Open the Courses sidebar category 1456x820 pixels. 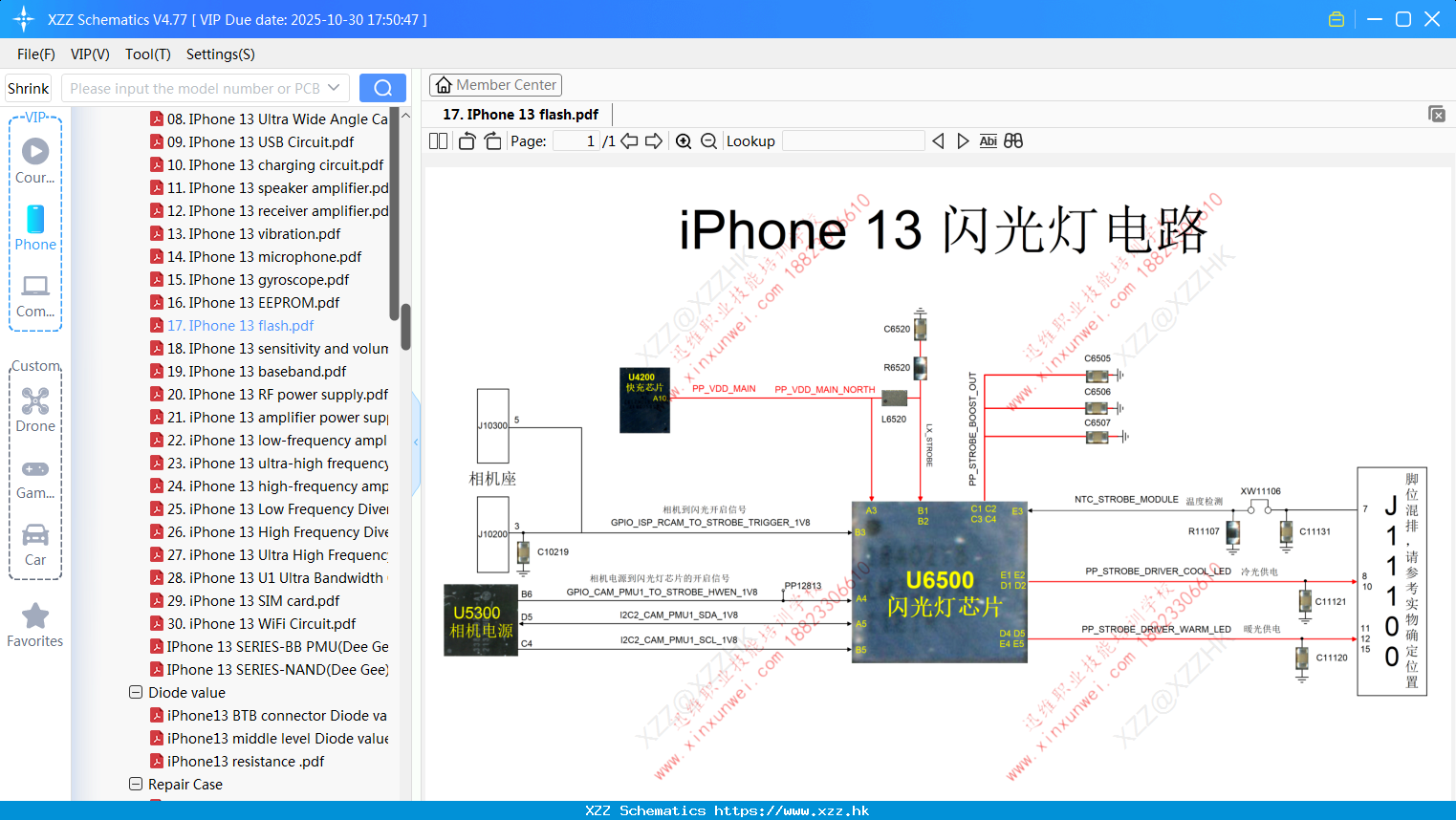(x=35, y=161)
